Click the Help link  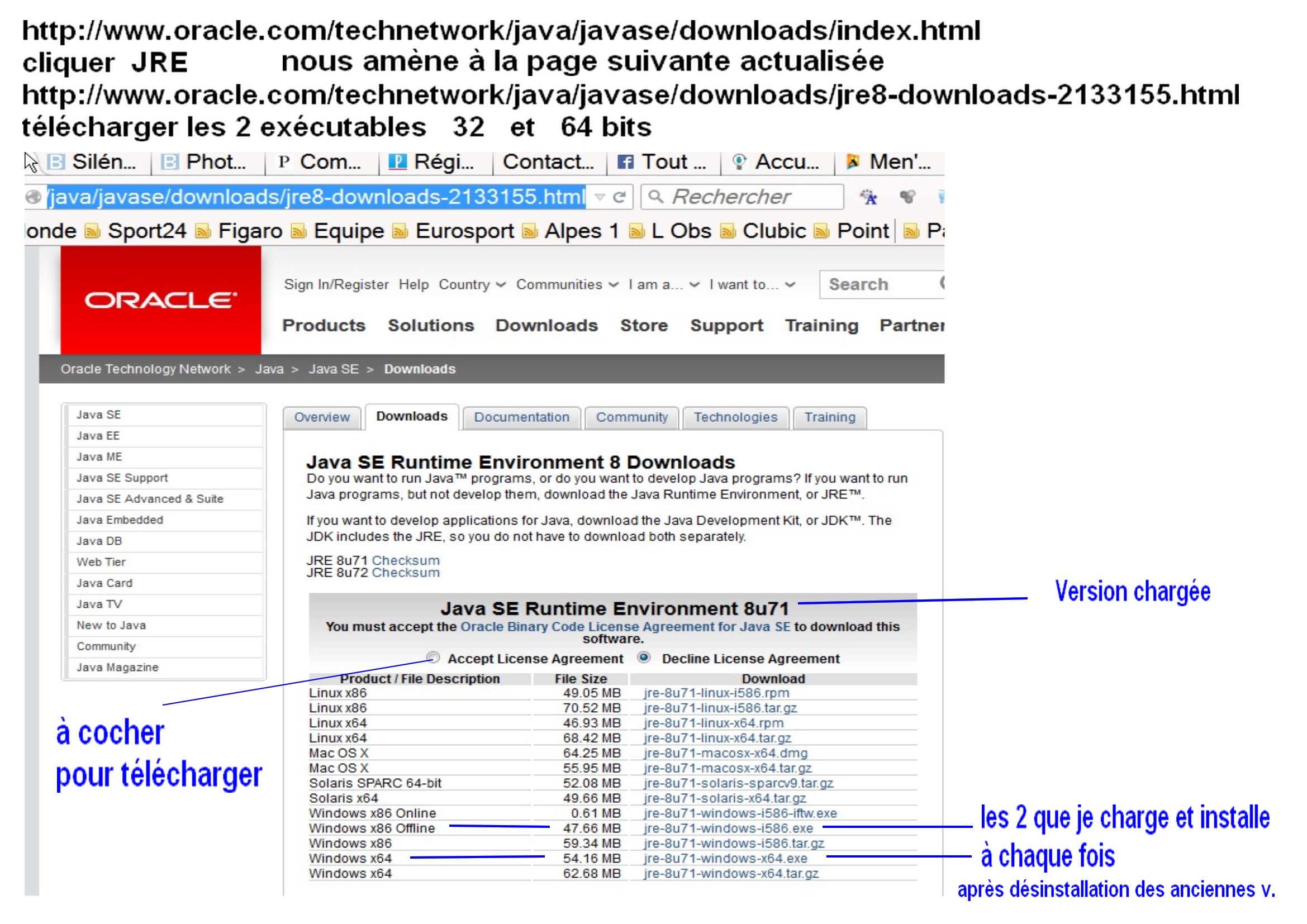(x=414, y=284)
